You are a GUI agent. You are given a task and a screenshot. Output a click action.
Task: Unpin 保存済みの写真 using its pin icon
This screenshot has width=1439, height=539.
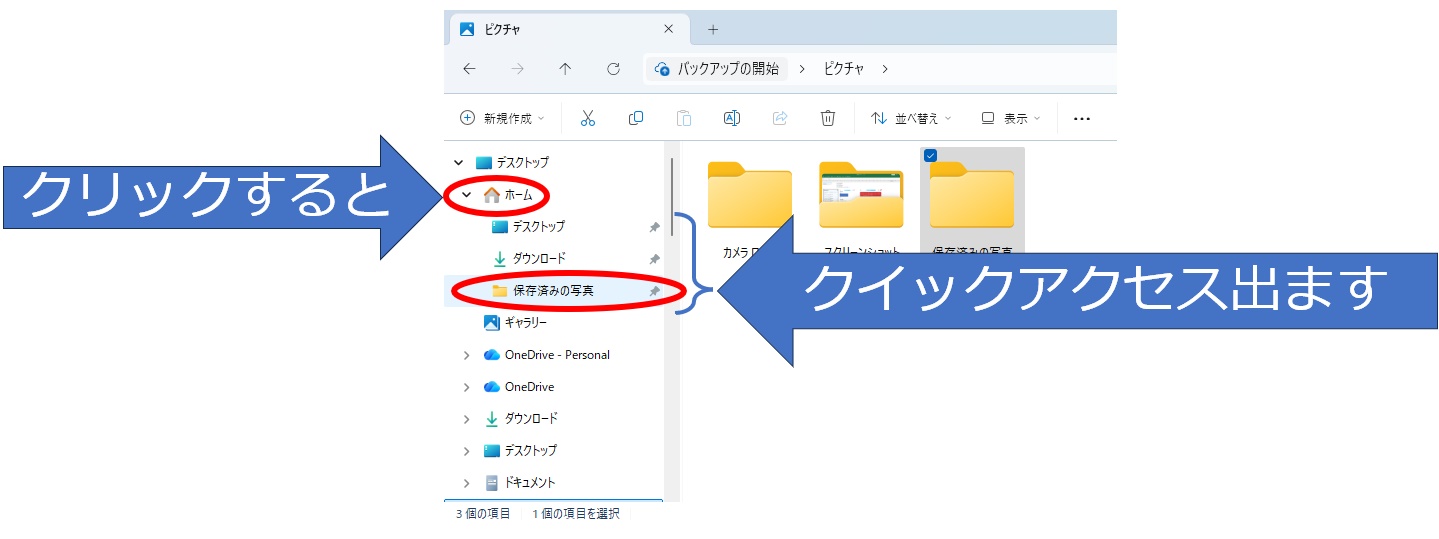tap(654, 291)
